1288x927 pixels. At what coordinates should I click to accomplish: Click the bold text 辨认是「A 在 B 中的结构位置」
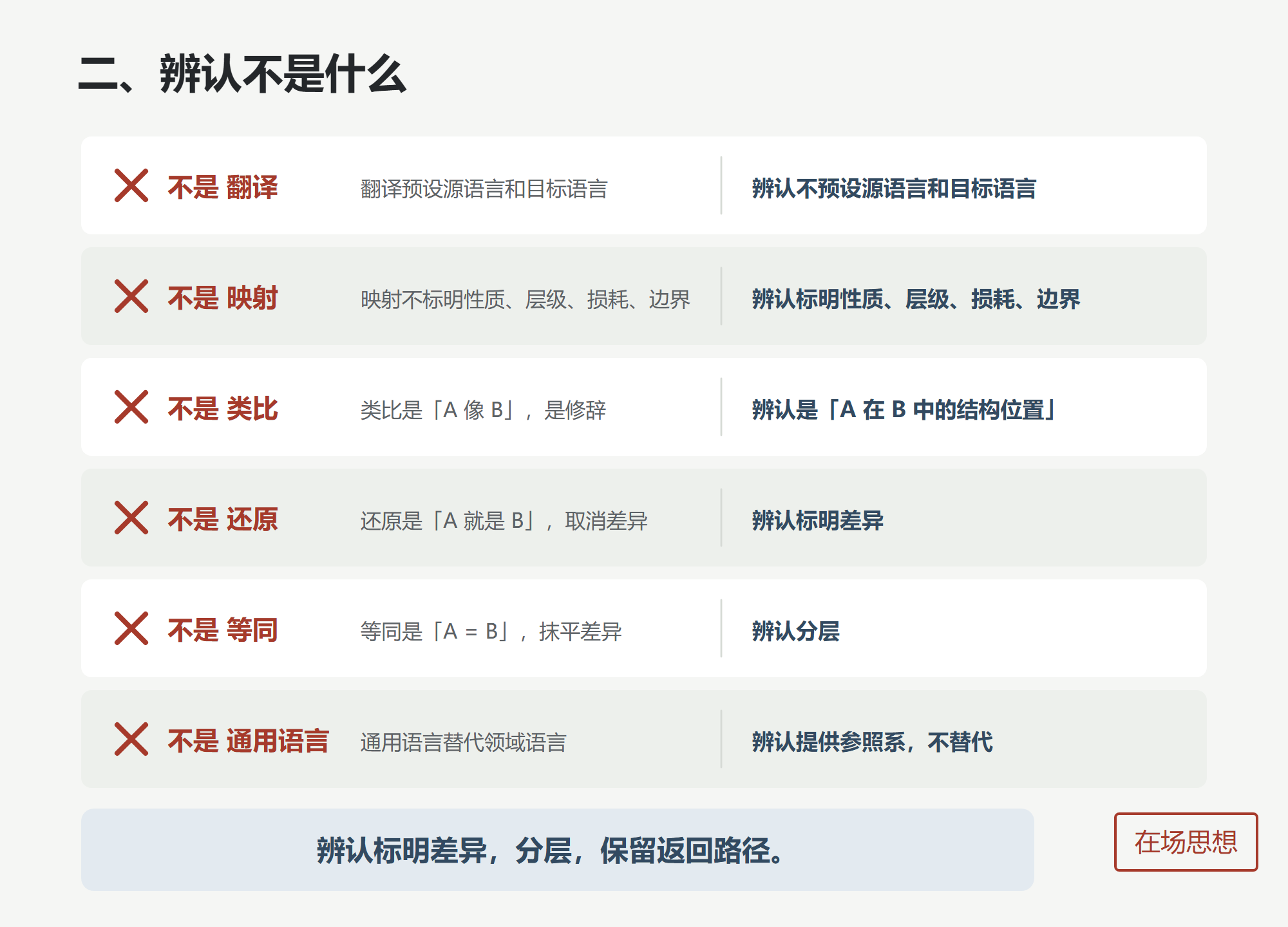[903, 410]
